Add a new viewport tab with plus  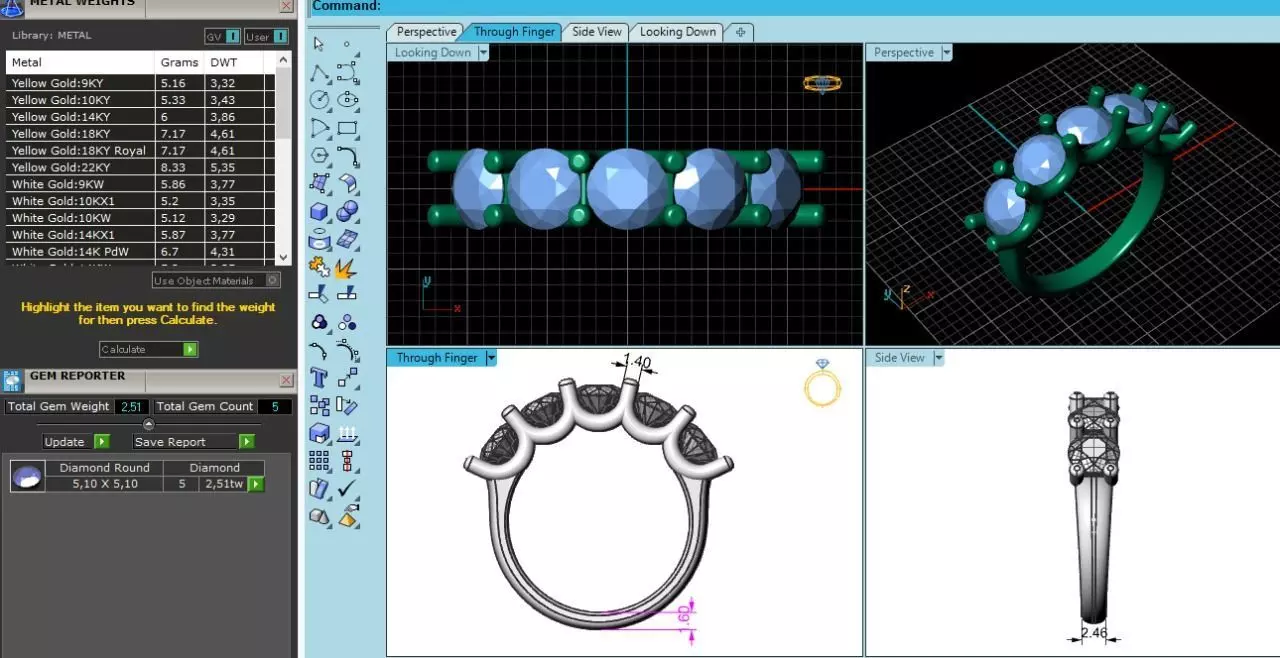pyautogui.click(x=740, y=32)
